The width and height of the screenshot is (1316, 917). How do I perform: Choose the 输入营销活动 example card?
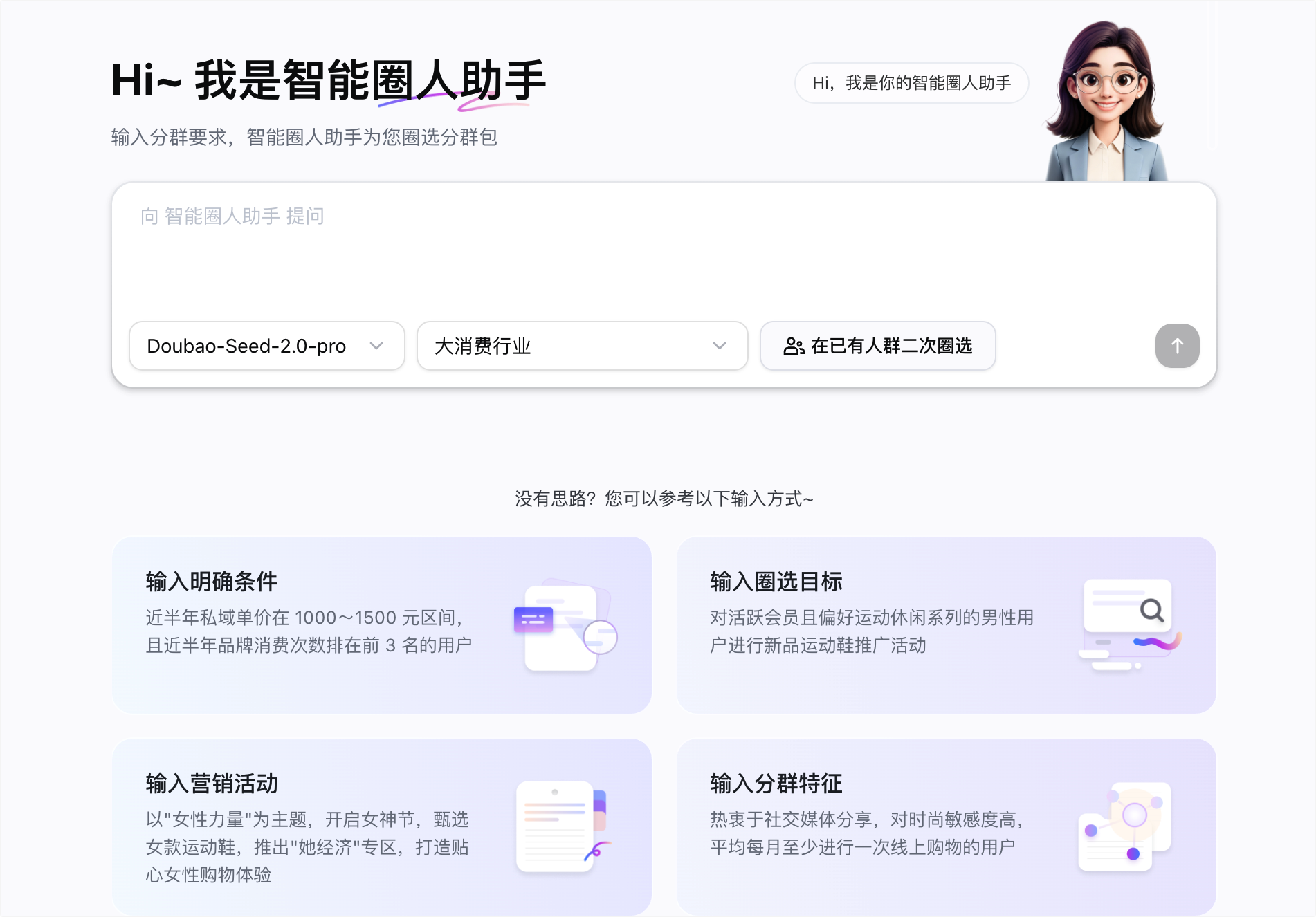tap(381, 827)
